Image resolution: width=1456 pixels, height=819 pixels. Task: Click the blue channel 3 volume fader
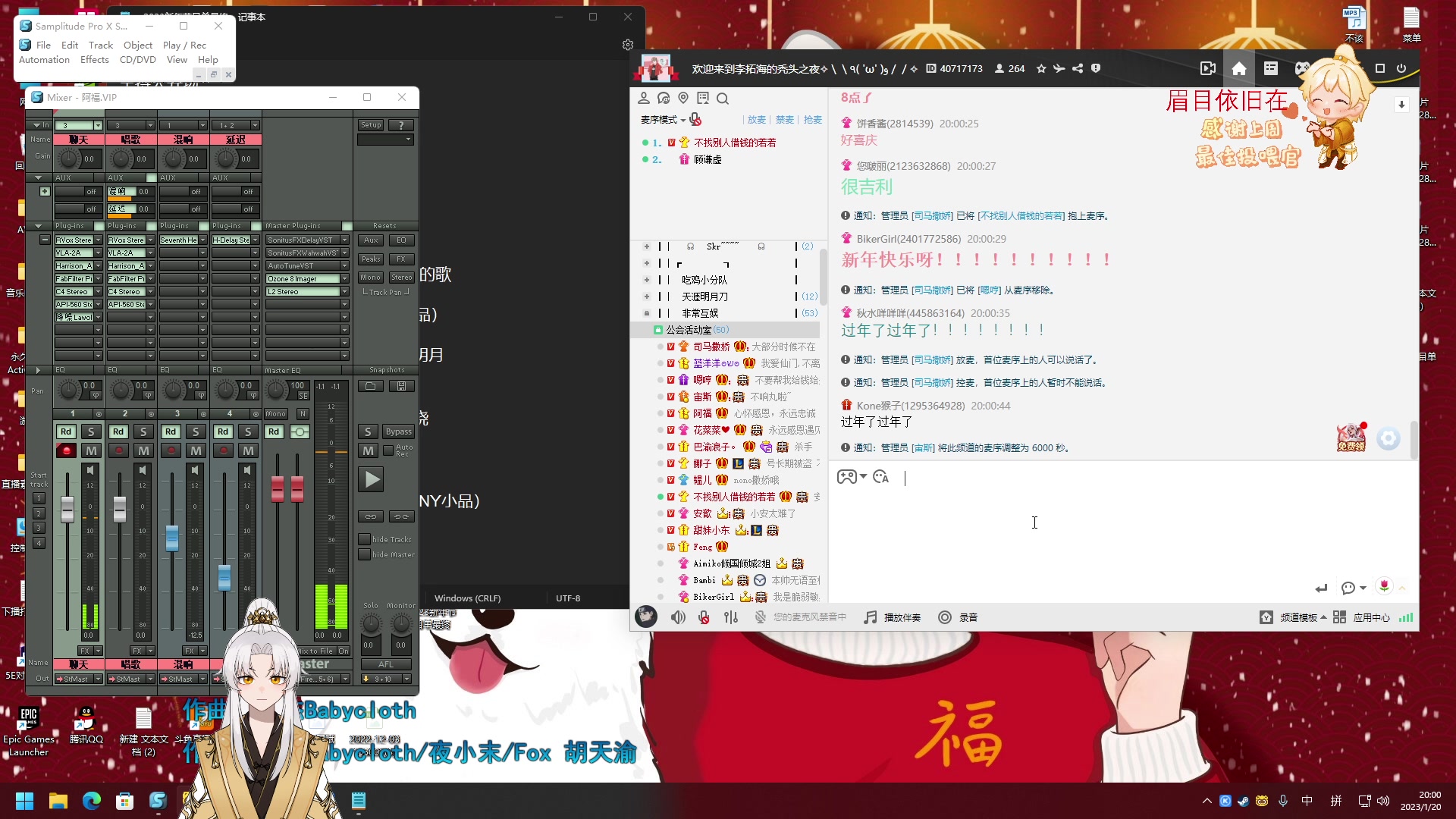pyautogui.click(x=172, y=538)
